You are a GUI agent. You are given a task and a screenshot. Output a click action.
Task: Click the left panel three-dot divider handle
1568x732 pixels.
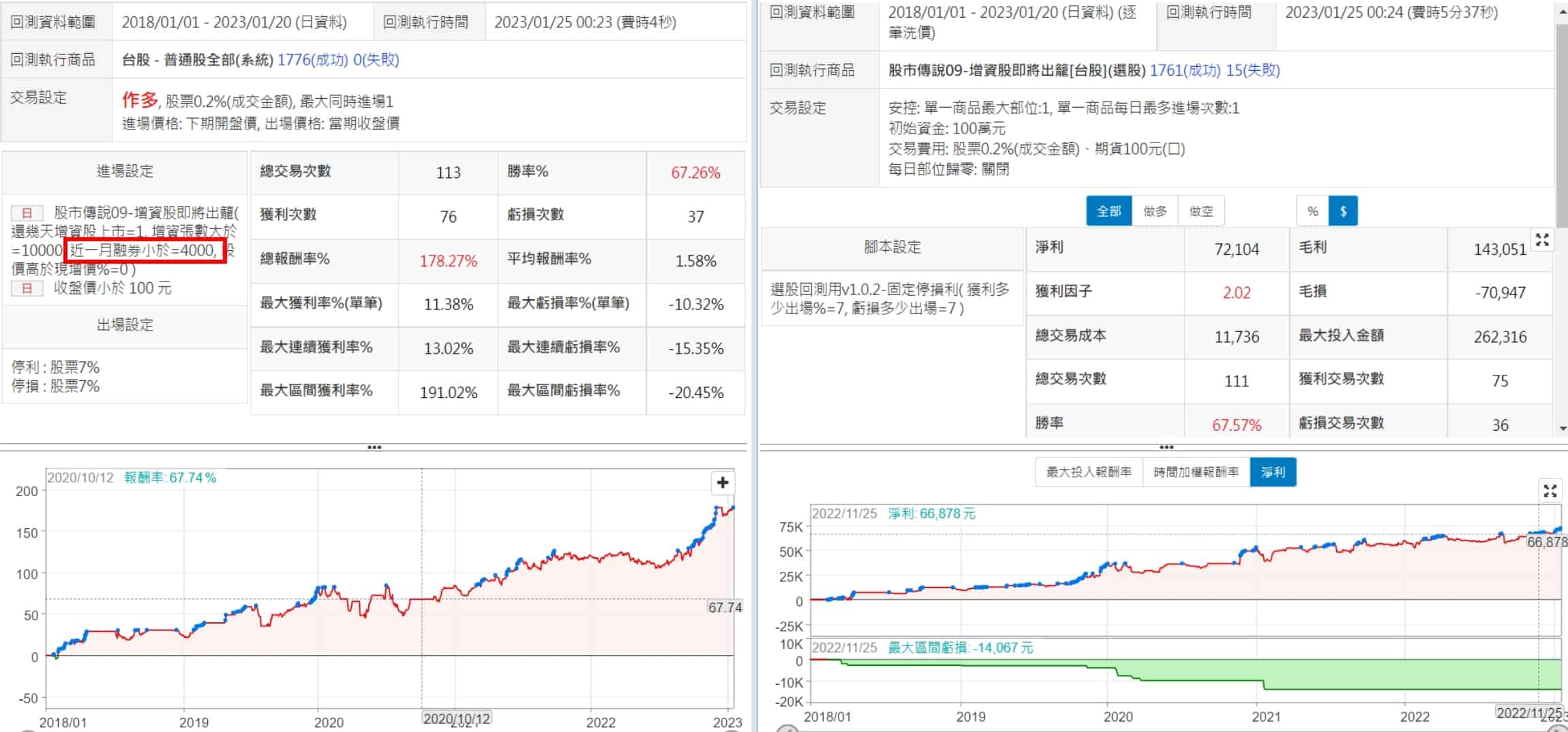click(374, 448)
